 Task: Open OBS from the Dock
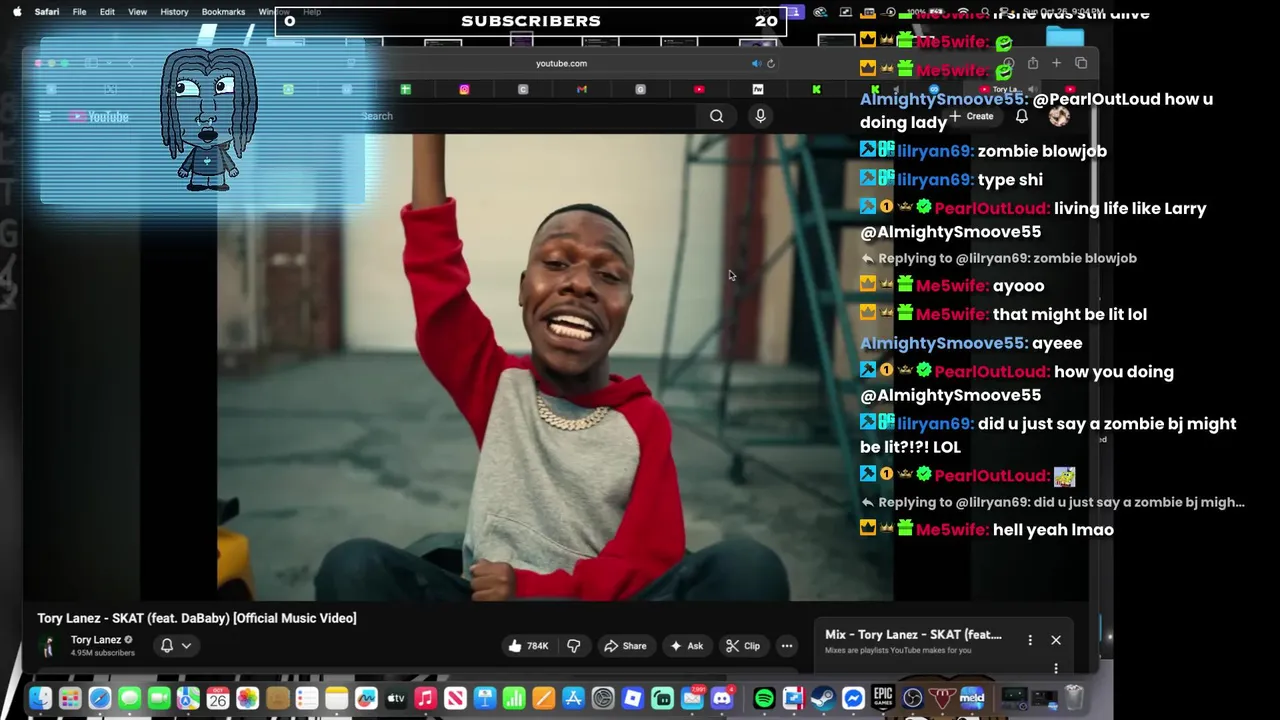(912, 698)
